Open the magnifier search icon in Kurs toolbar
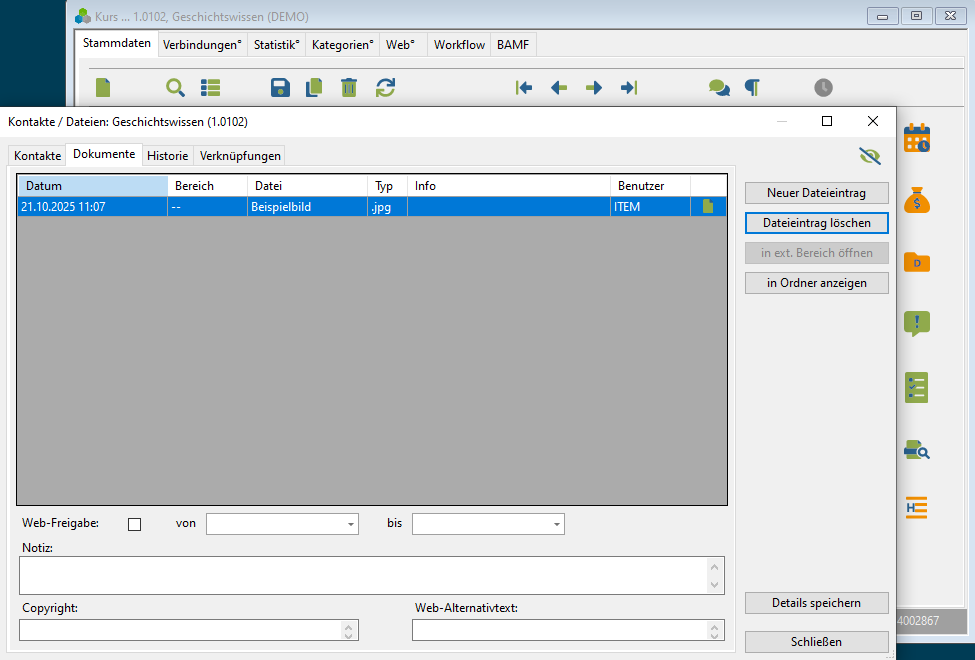 (x=175, y=88)
